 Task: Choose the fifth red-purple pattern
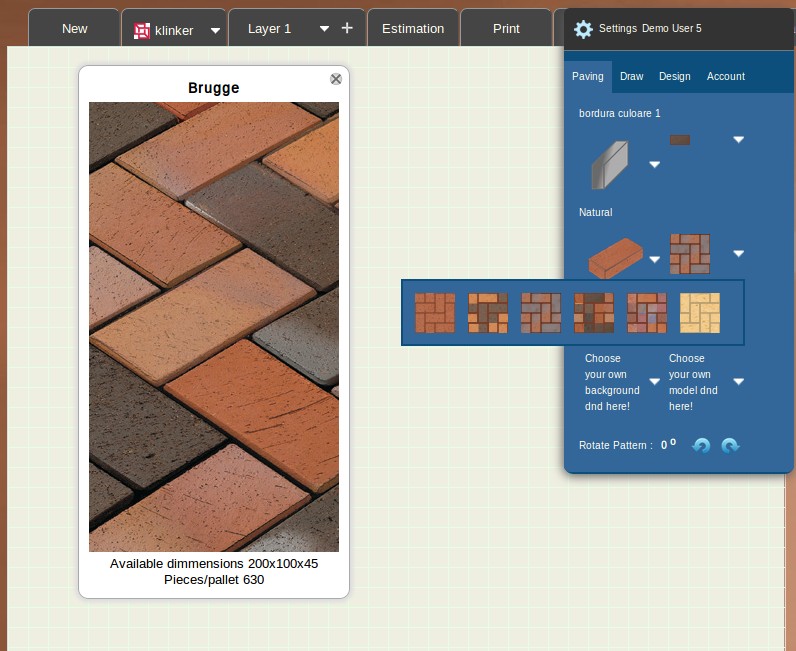pos(647,313)
